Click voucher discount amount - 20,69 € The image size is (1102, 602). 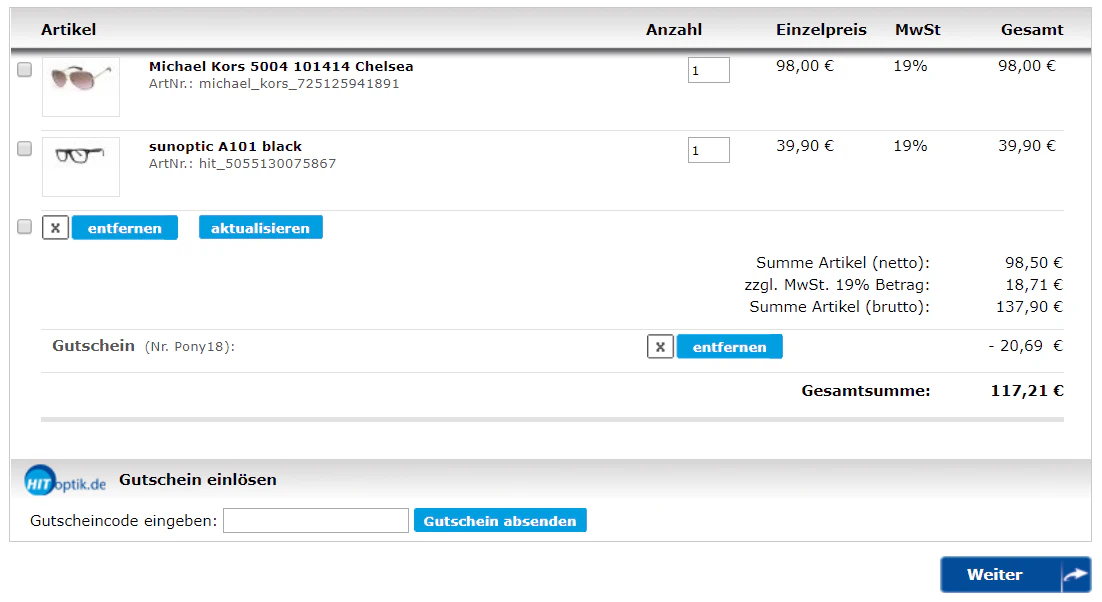1025,346
